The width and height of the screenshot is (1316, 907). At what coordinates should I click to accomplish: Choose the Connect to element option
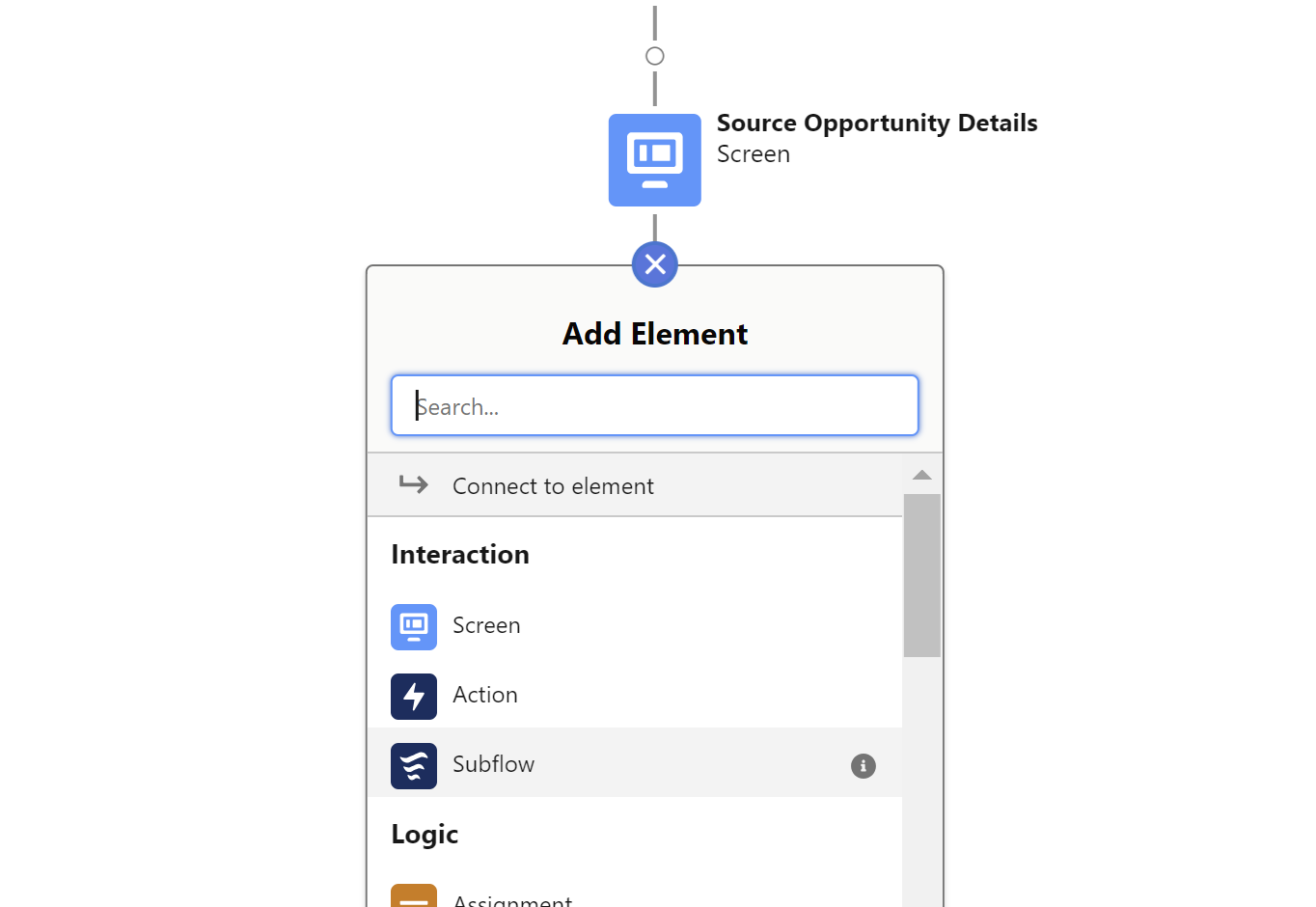tap(635, 485)
